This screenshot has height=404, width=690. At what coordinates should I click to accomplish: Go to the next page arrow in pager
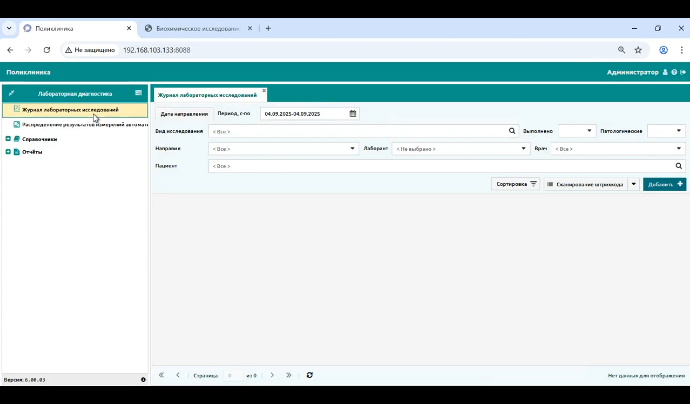pos(272,375)
